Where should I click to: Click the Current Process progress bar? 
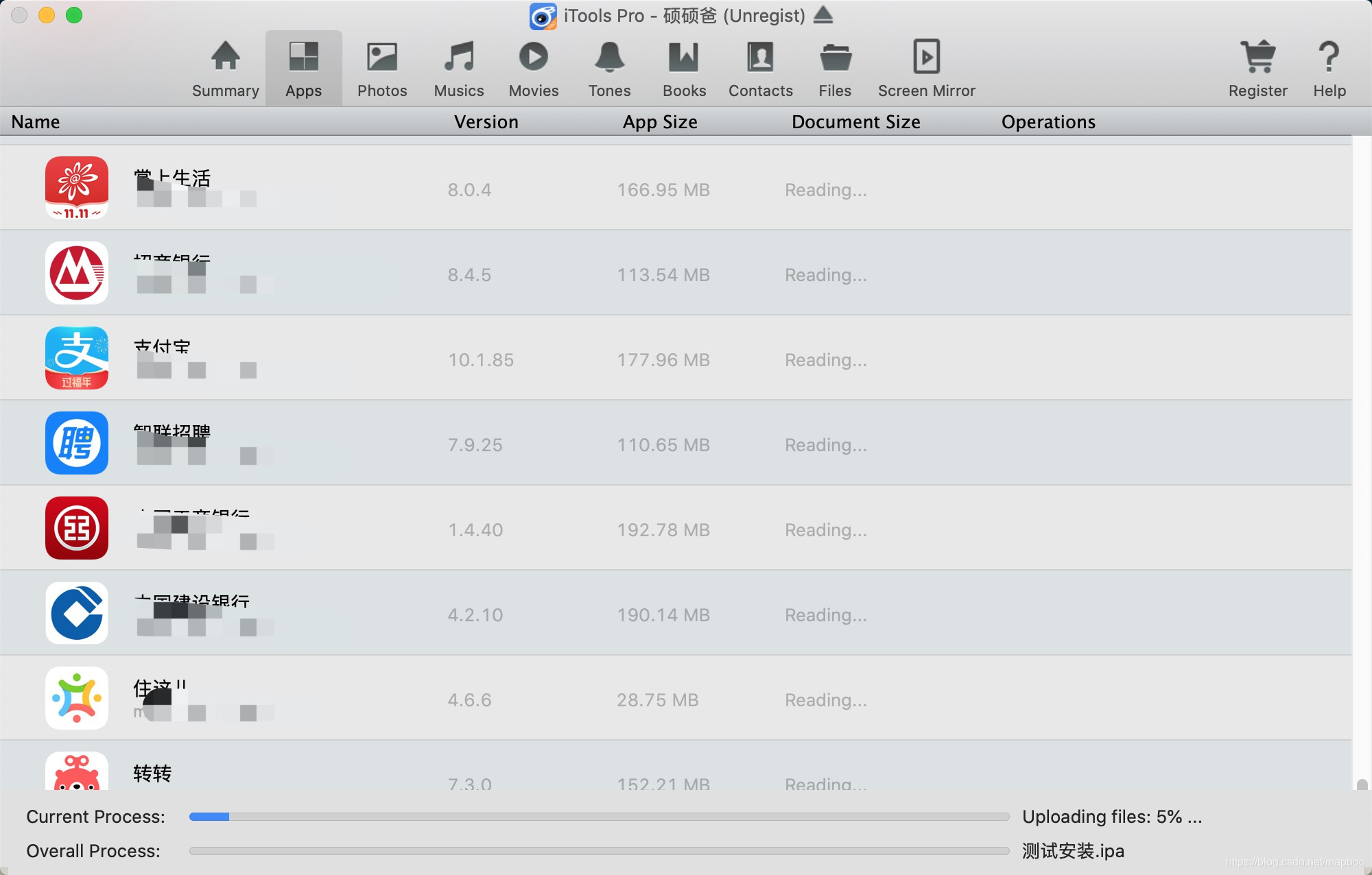[x=598, y=817]
